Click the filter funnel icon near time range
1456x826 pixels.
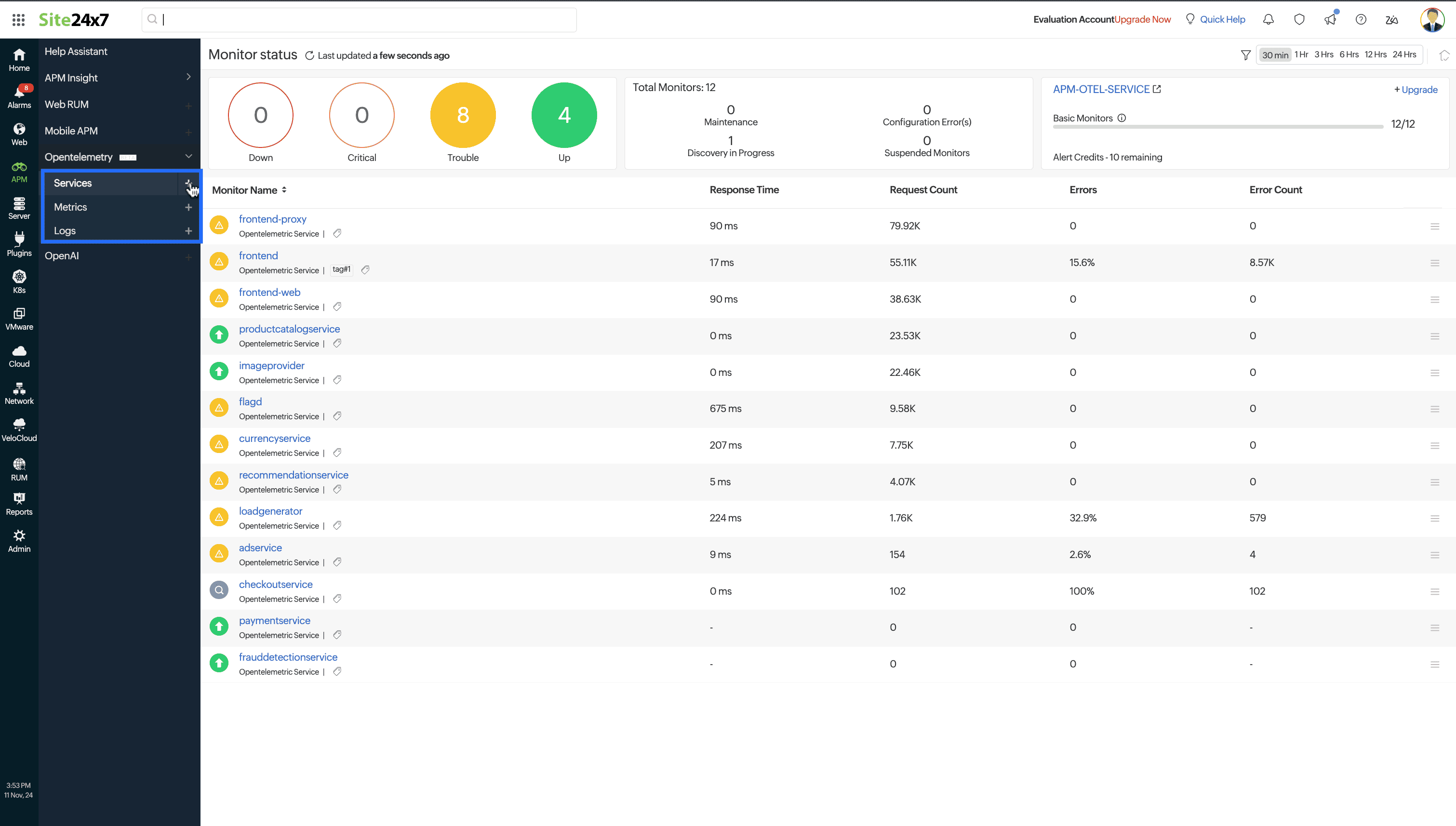click(1245, 54)
